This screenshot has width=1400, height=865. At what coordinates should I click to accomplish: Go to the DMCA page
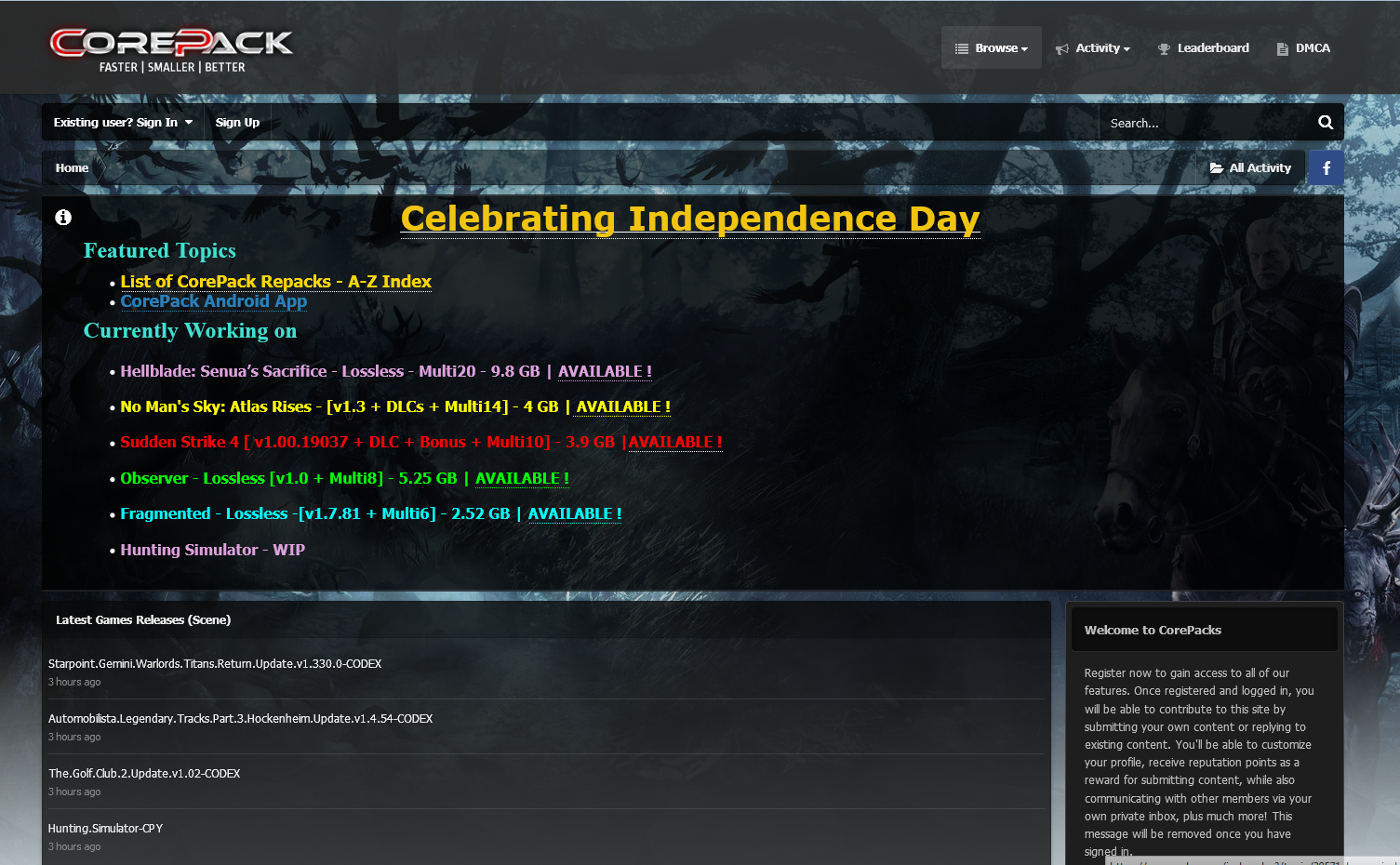click(1303, 48)
